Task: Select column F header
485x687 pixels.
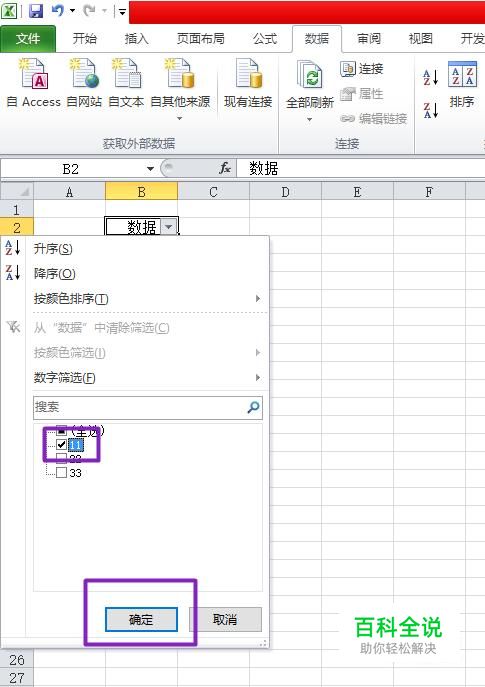Action: (x=429, y=192)
